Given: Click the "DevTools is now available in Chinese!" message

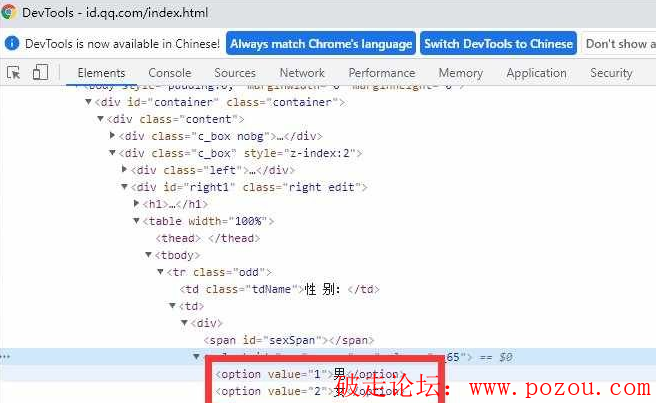Looking at the screenshot, I should pyautogui.click(x=122, y=44).
